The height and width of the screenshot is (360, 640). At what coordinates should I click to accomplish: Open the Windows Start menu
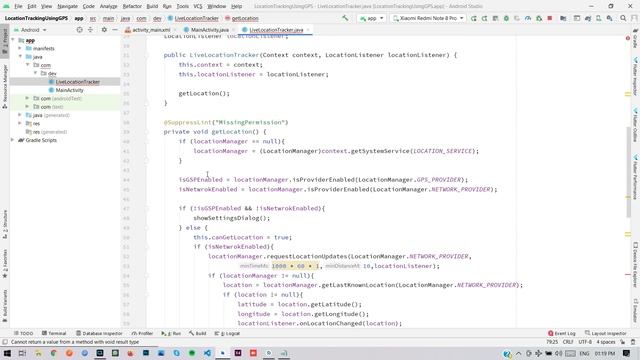click(x=7, y=353)
